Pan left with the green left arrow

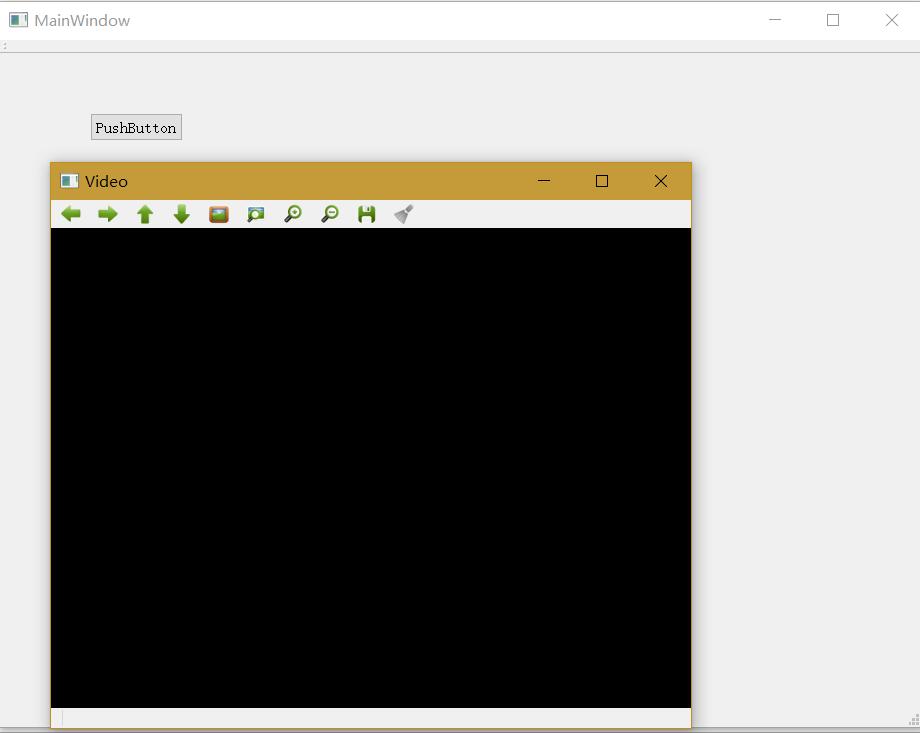click(x=71, y=214)
